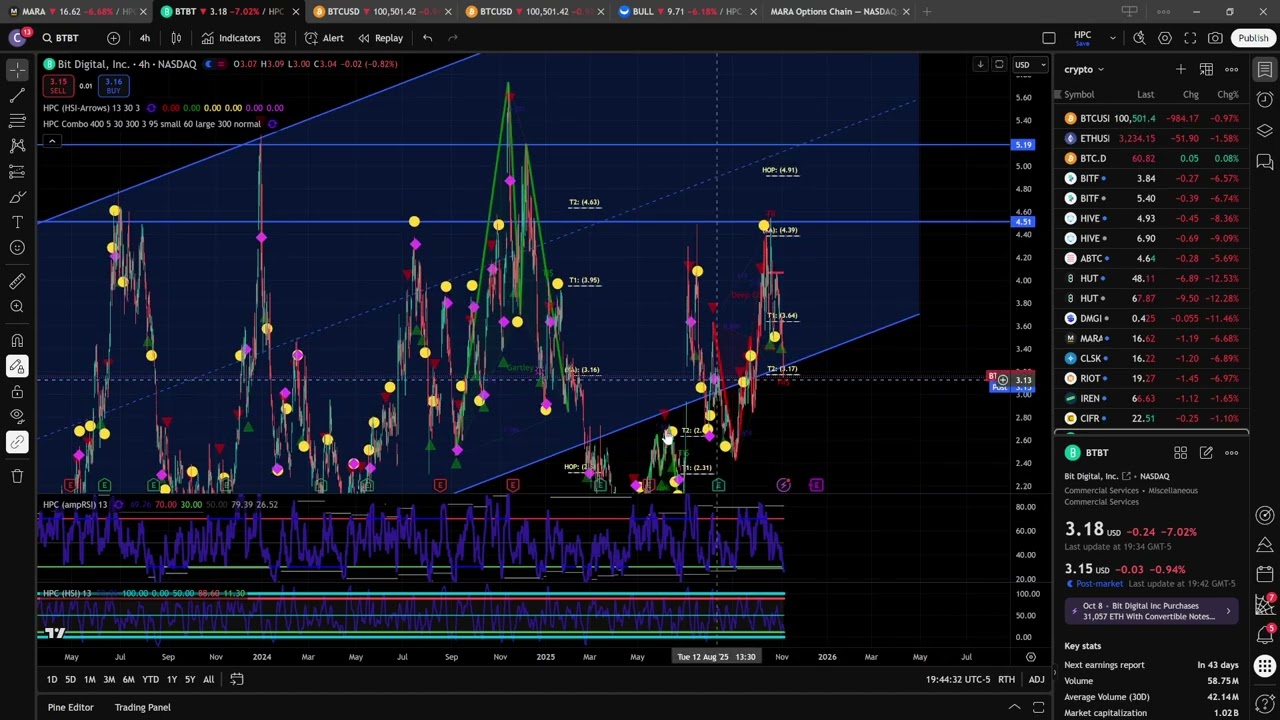1280x720 pixels.
Task: Select the YTD date range
Action: point(150,679)
